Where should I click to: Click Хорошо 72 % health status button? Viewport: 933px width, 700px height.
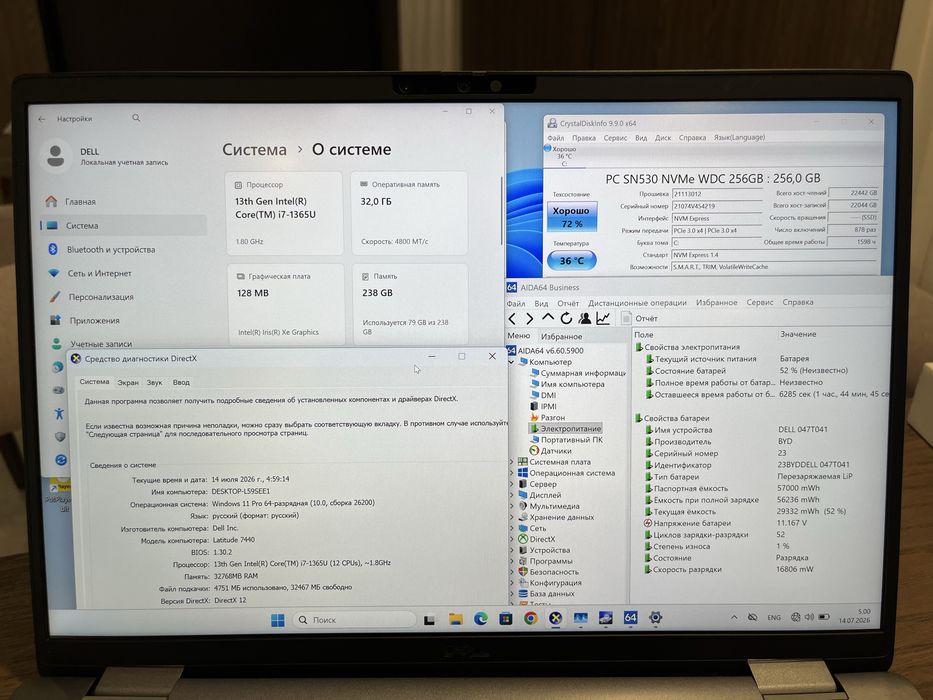(x=571, y=217)
